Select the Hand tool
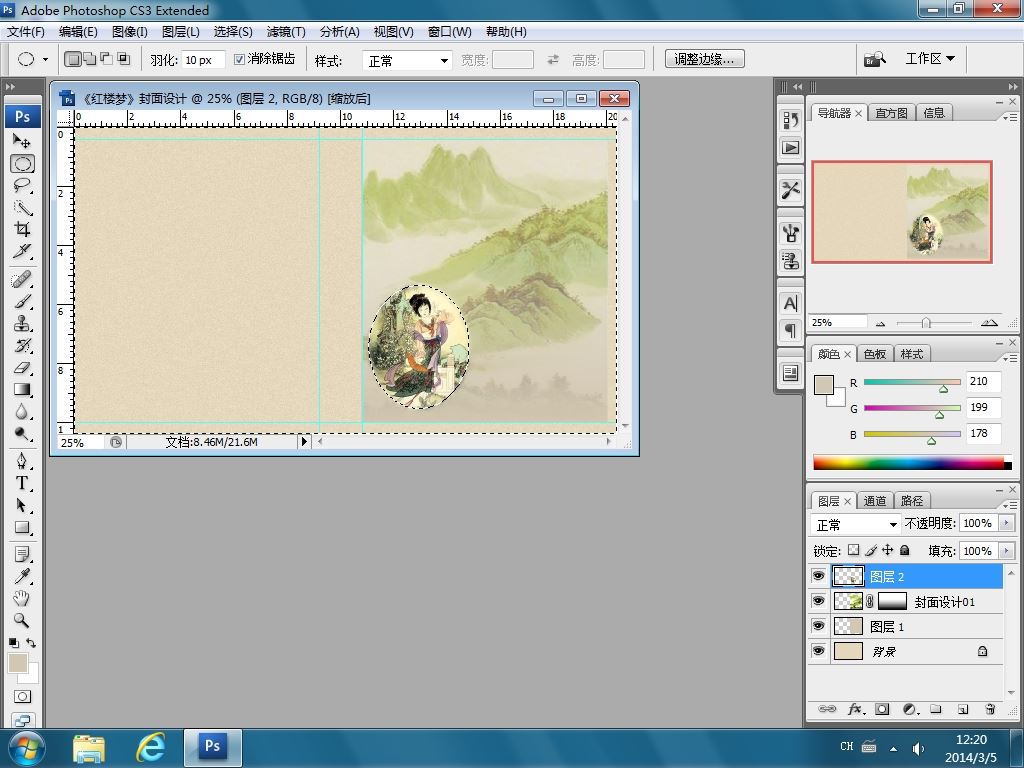 [22, 598]
